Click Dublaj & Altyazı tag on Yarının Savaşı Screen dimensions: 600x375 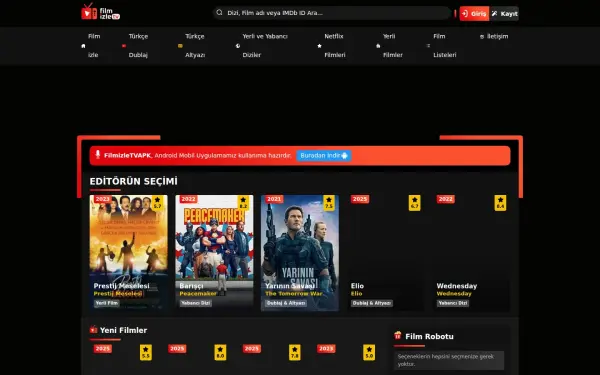click(x=286, y=303)
